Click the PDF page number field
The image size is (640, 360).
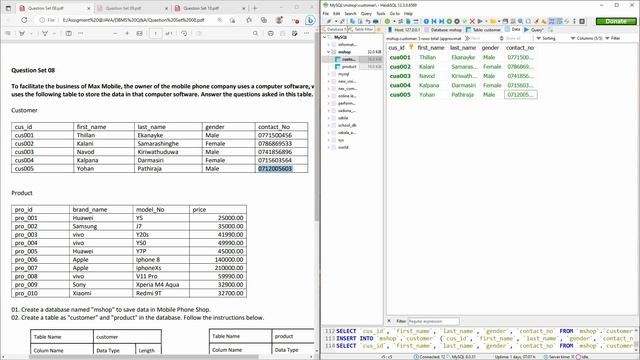tap(156, 33)
